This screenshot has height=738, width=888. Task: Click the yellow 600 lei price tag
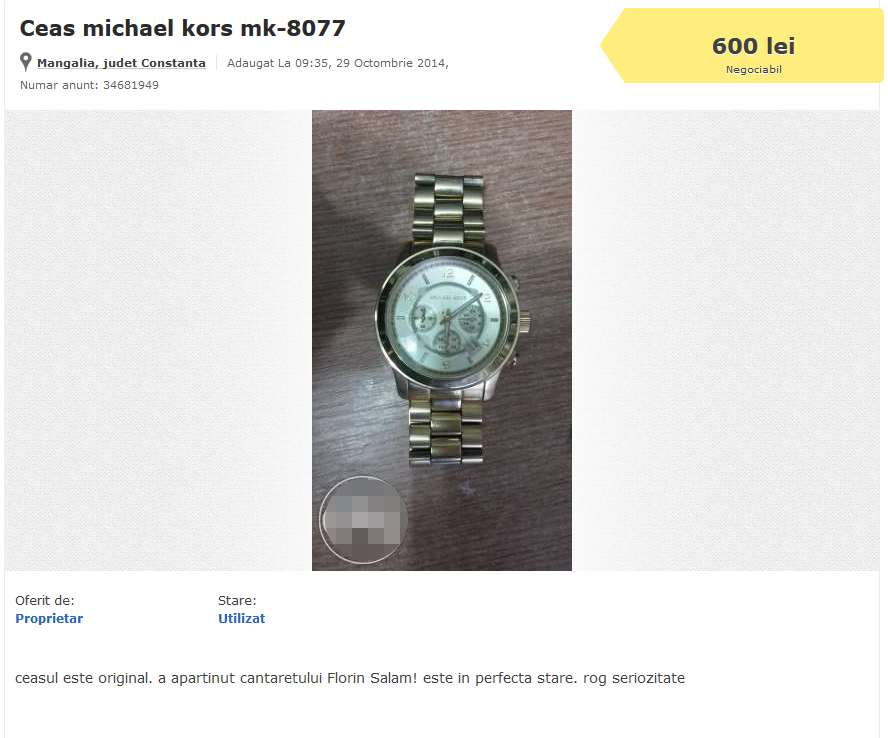pos(742,46)
